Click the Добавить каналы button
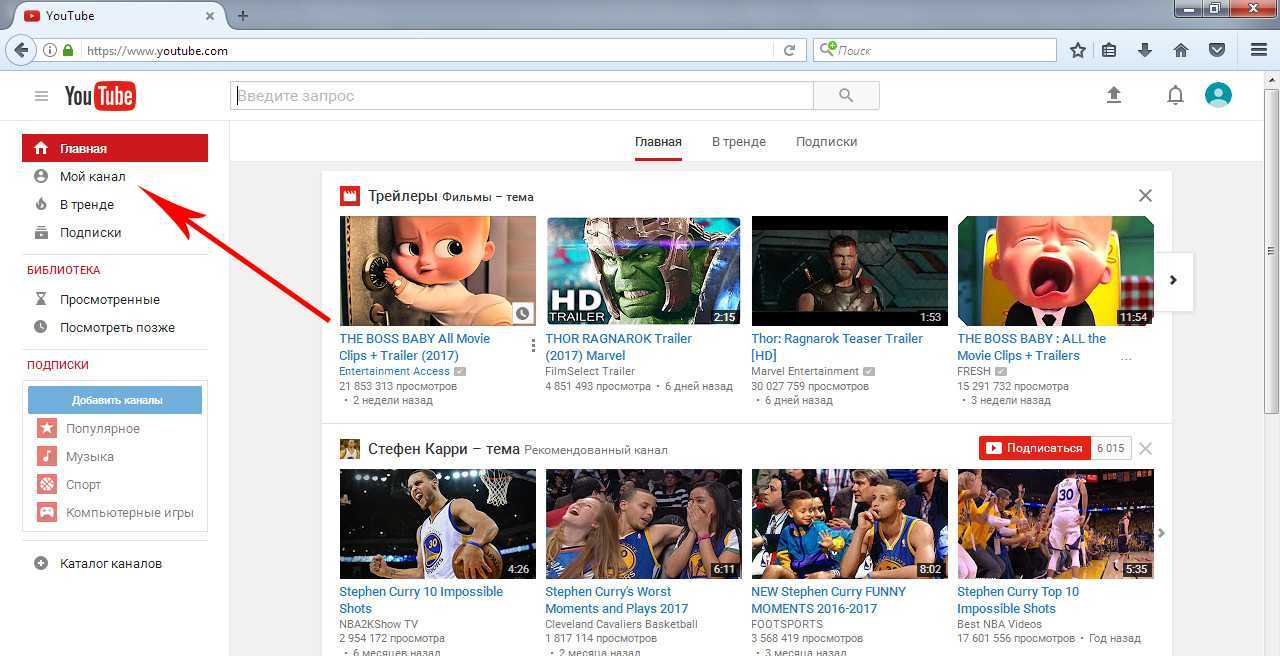 117,400
